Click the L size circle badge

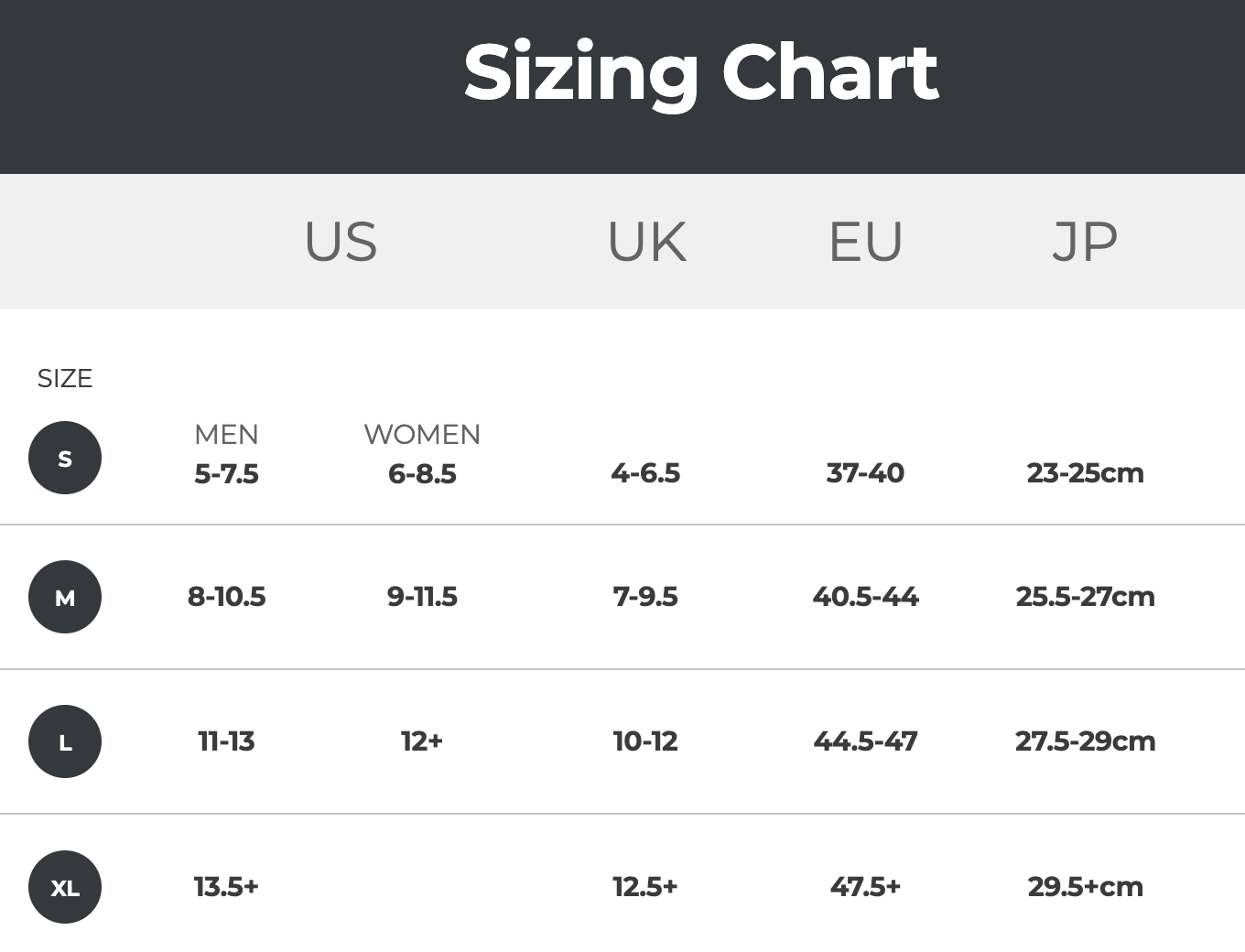65,741
